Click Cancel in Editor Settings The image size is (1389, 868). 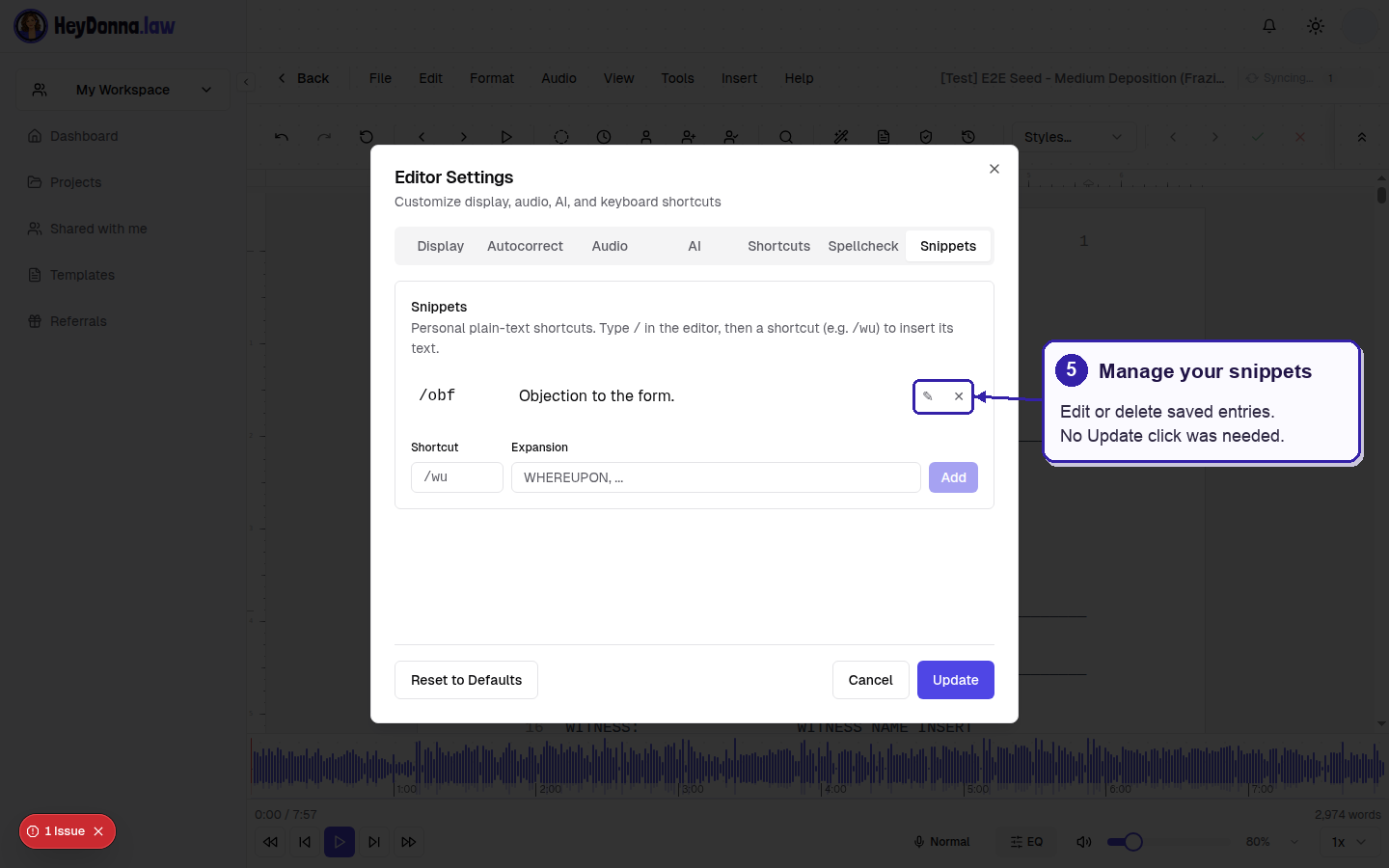pos(870,680)
